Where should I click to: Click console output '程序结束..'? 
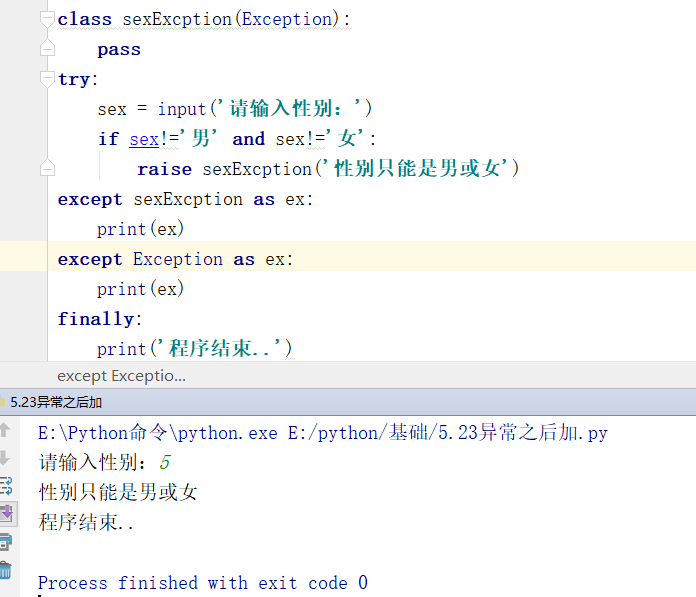click(86, 522)
